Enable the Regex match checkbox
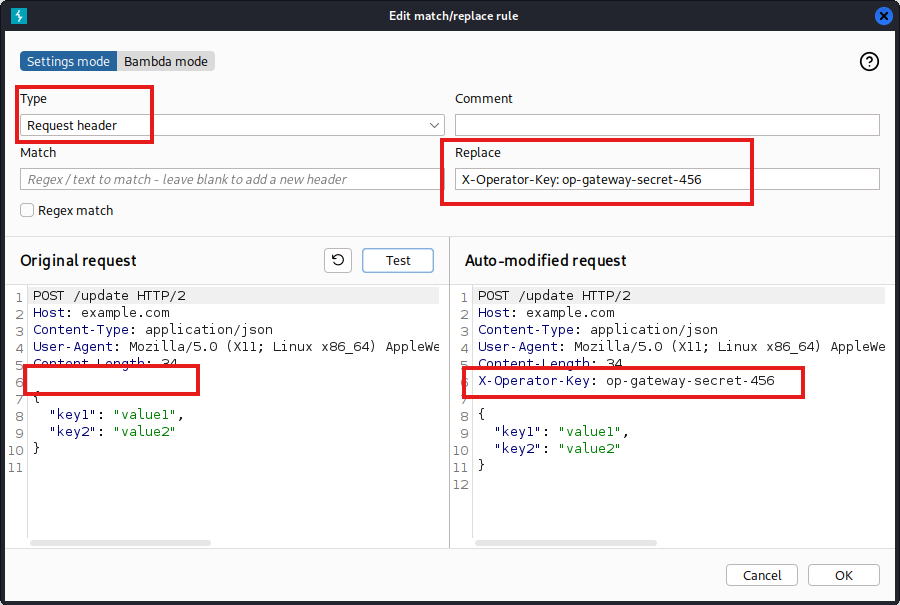 (26, 210)
